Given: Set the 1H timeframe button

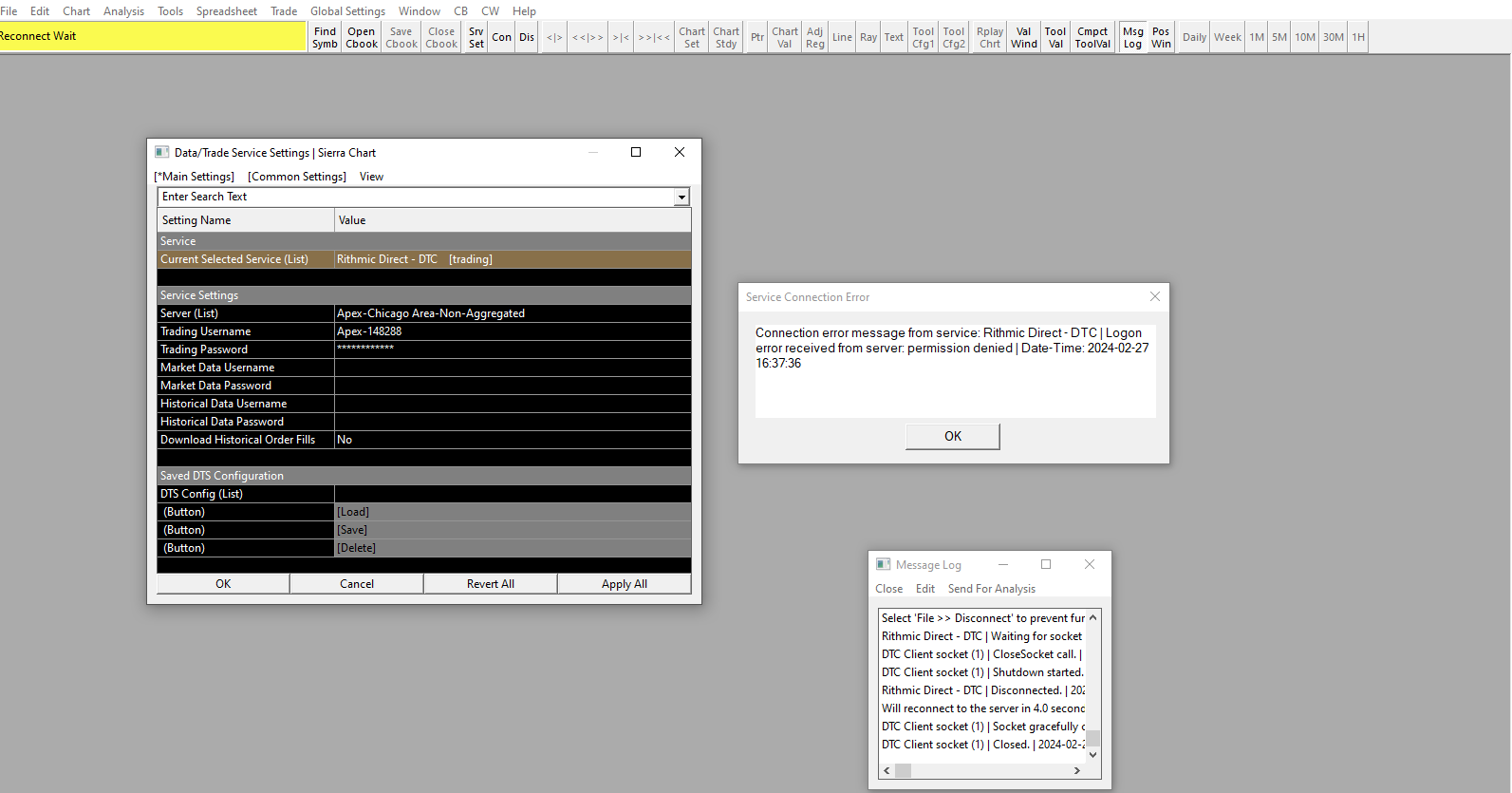Looking at the screenshot, I should click(x=1358, y=37).
